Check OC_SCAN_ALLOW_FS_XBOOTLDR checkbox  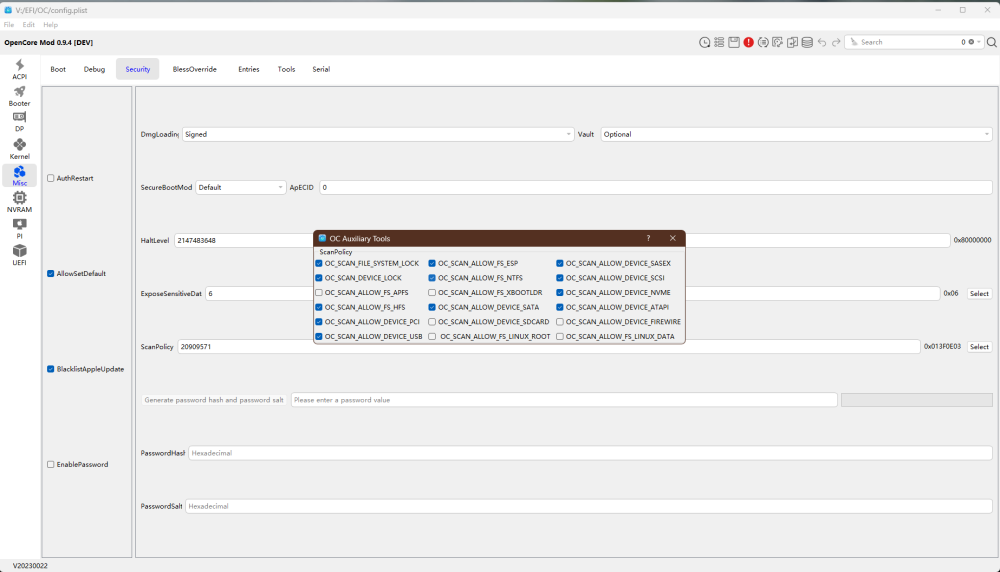pos(432,293)
